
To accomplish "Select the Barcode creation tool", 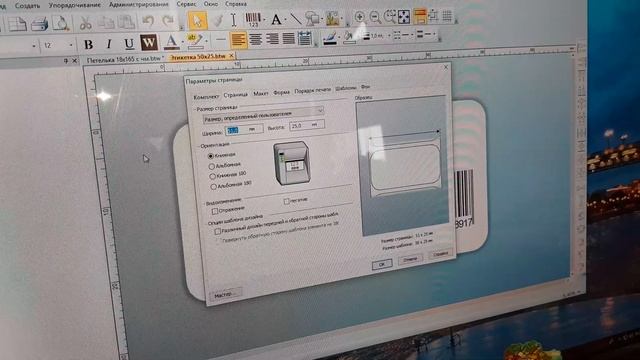I will click(x=253, y=19).
